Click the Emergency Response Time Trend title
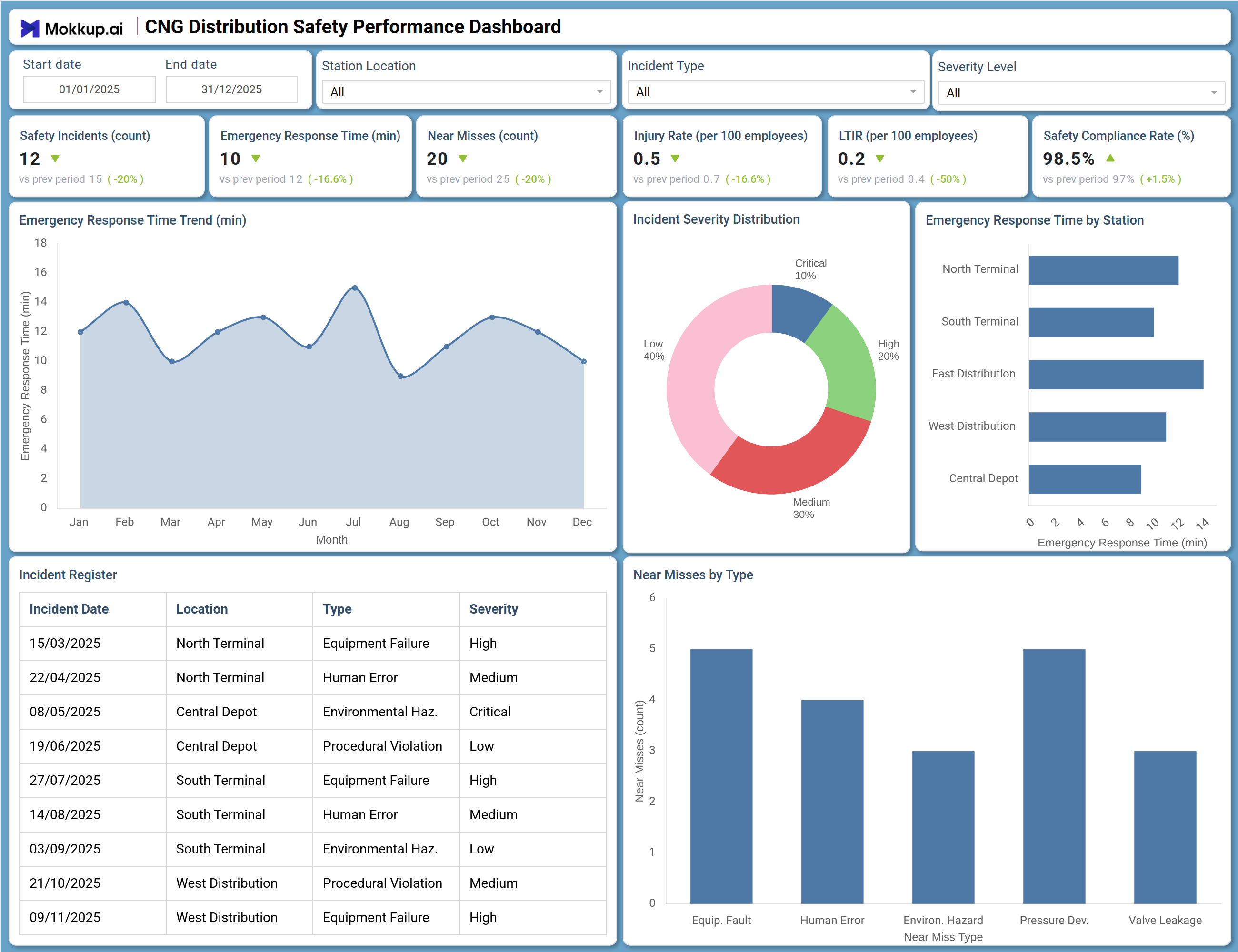Screen dimensions: 1238x952 133,220
